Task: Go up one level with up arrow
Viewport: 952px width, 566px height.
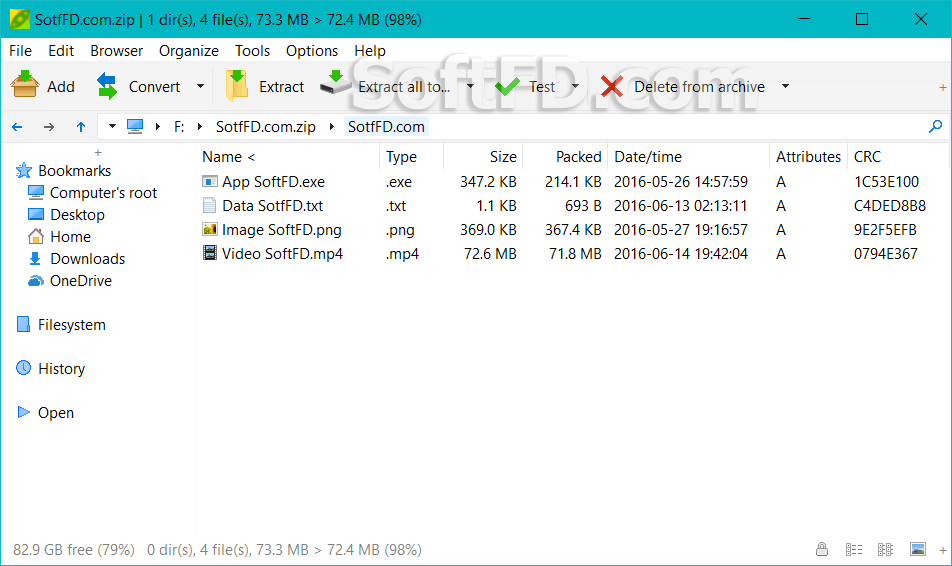Action: [x=81, y=126]
